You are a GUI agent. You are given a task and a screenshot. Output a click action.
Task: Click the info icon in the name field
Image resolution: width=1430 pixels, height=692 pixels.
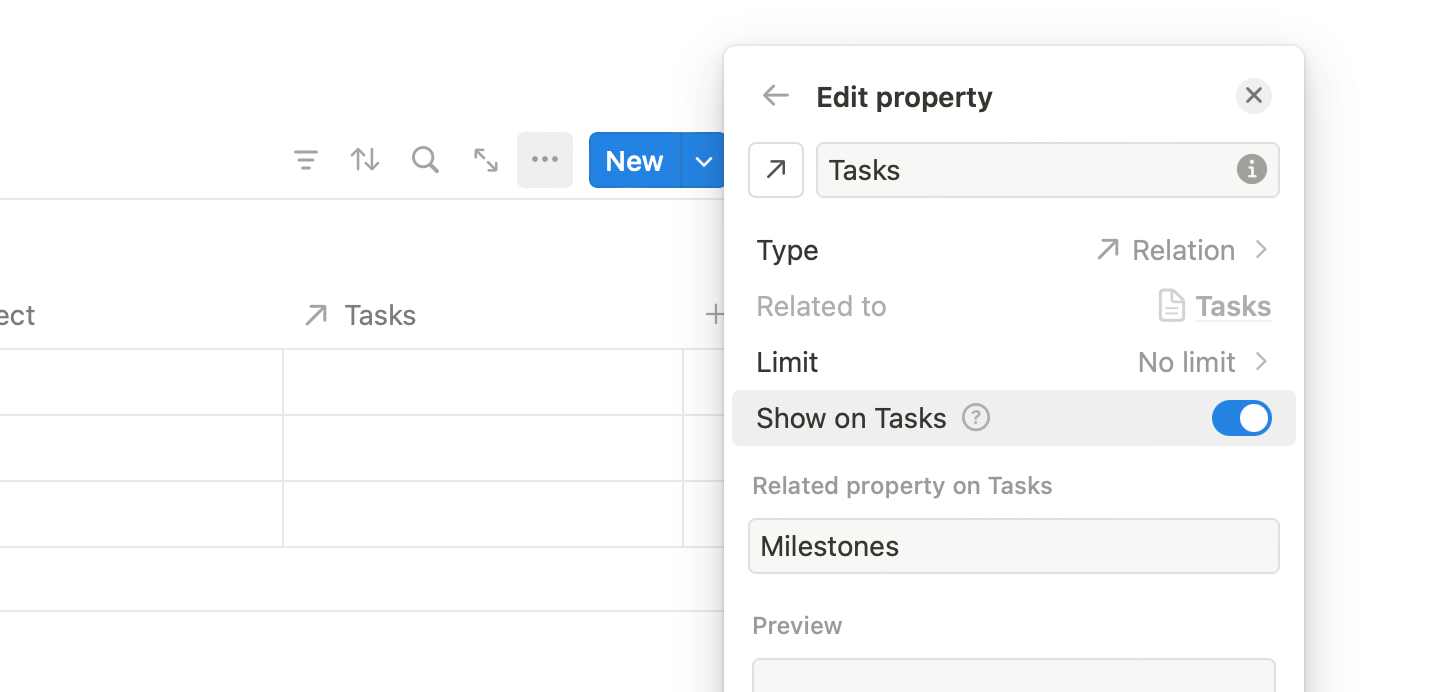pyautogui.click(x=1252, y=170)
